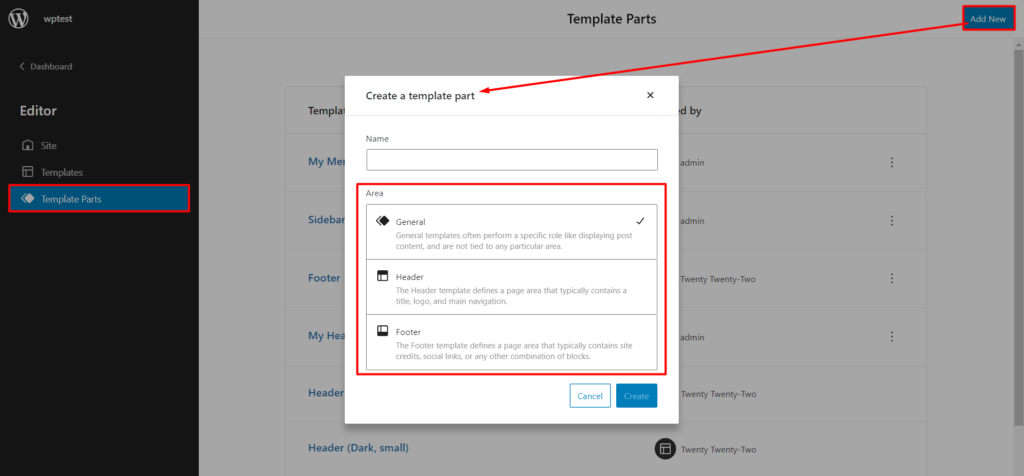1024x476 pixels.
Task: Open Site in the Editor menu
Action: coord(49,145)
